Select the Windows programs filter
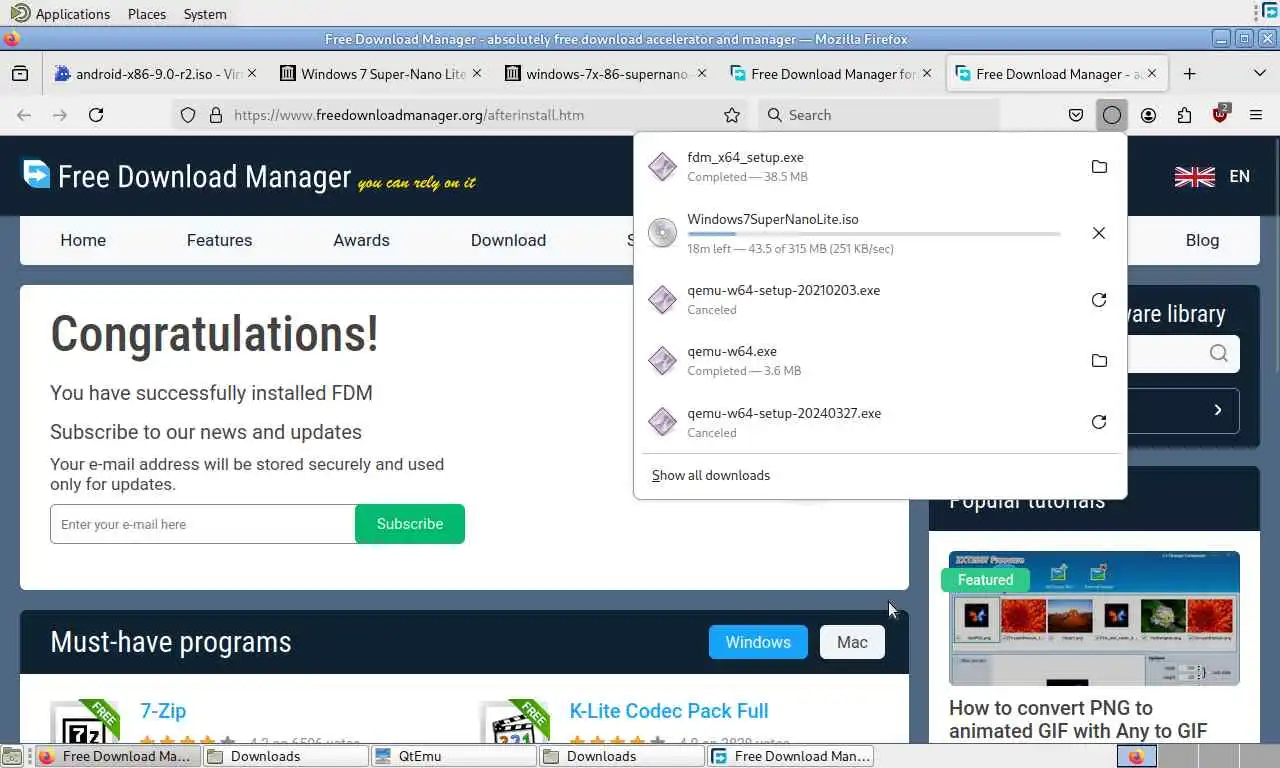1280x768 pixels. tap(758, 642)
